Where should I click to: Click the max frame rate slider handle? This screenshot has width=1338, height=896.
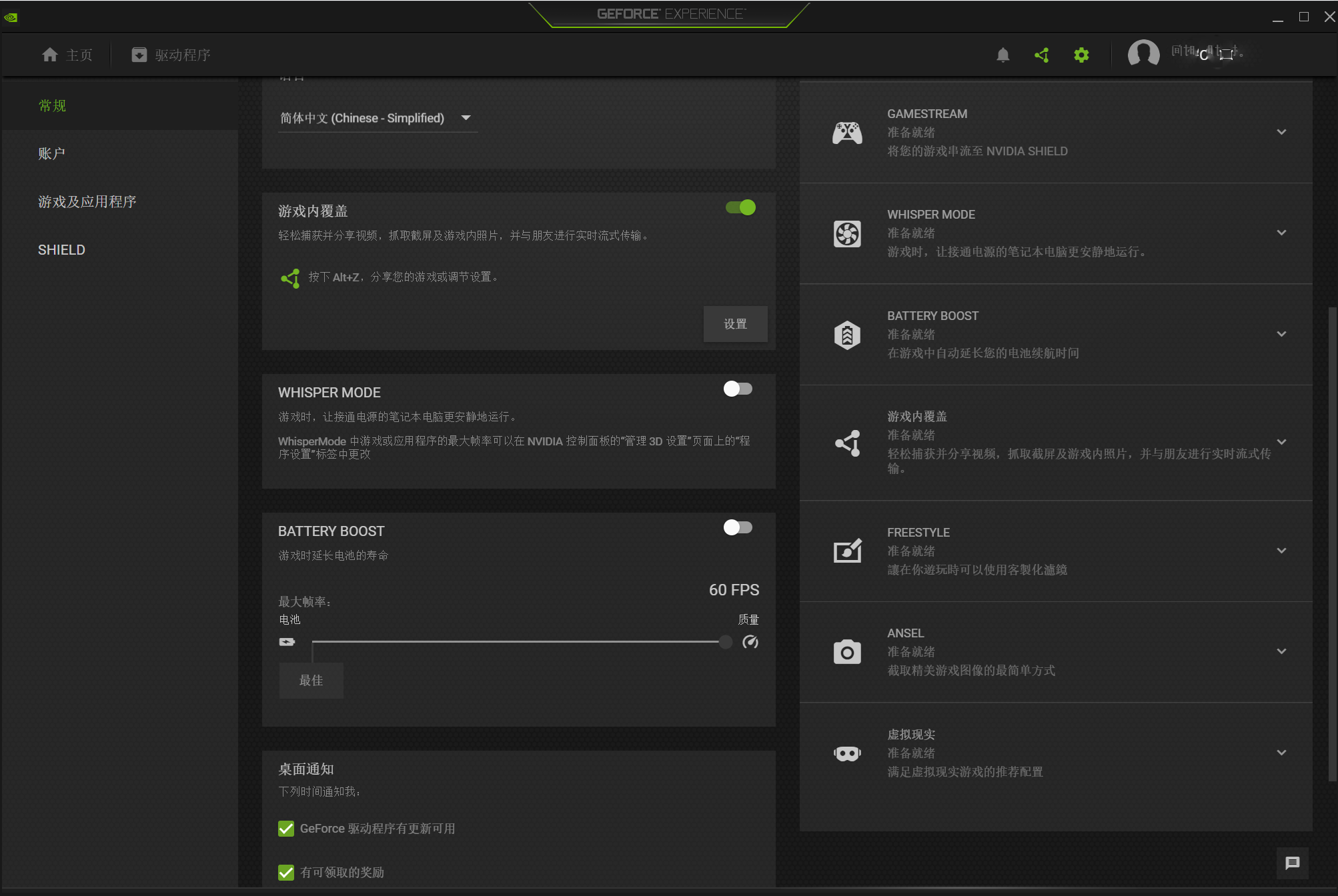(725, 641)
